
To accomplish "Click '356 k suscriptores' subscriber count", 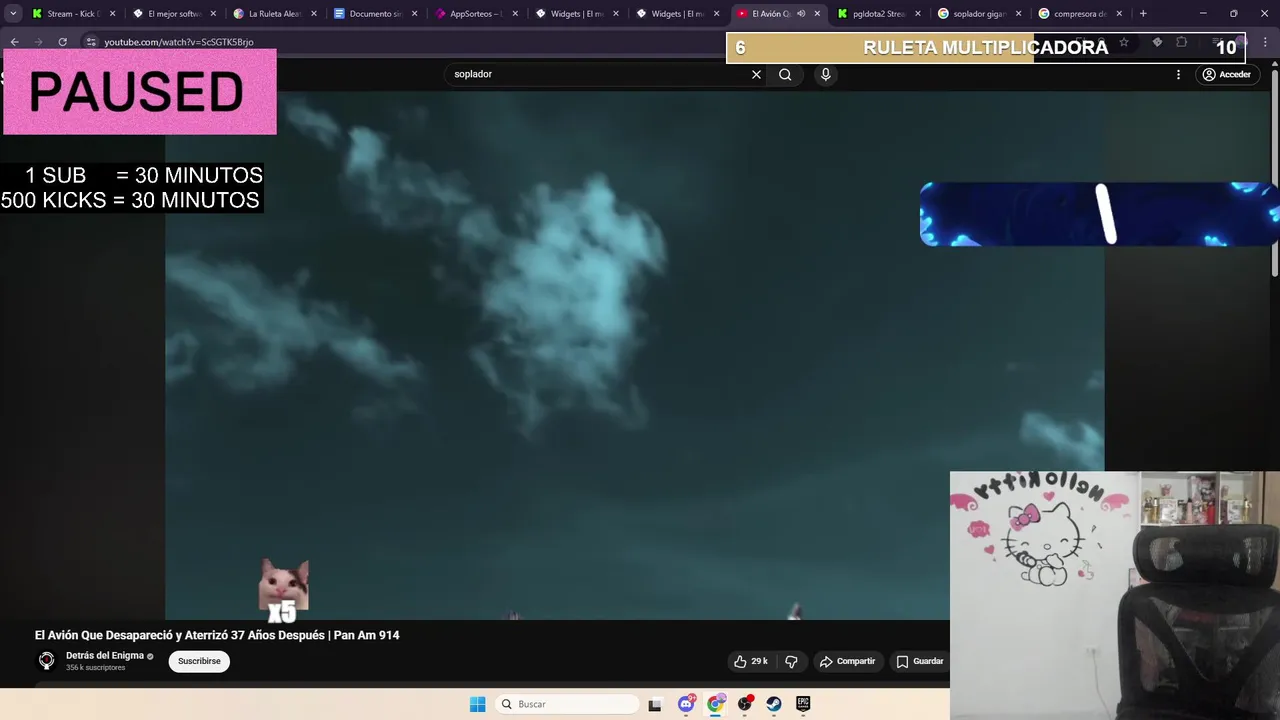I will (96, 668).
